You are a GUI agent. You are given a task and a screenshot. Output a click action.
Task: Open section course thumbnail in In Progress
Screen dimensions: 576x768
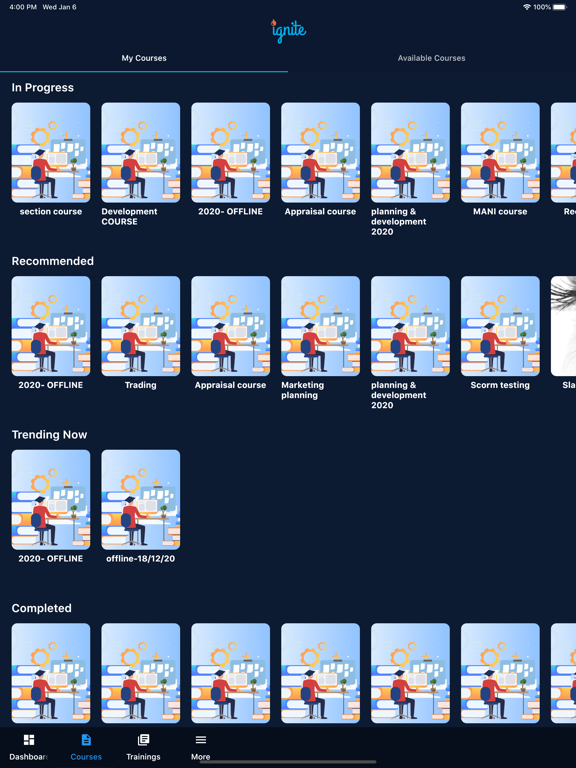click(x=51, y=152)
